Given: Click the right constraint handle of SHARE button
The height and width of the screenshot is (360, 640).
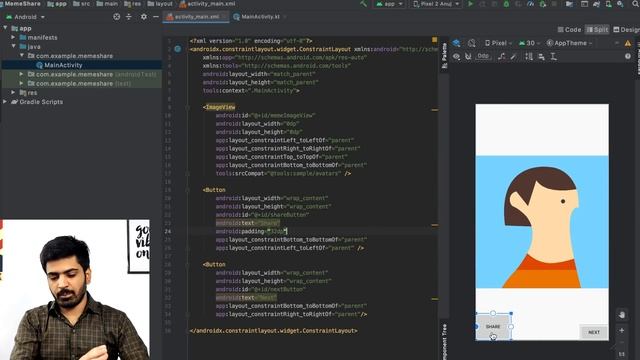Looking at the screenshot, I should pyautogui.click(x=511, y=327).
